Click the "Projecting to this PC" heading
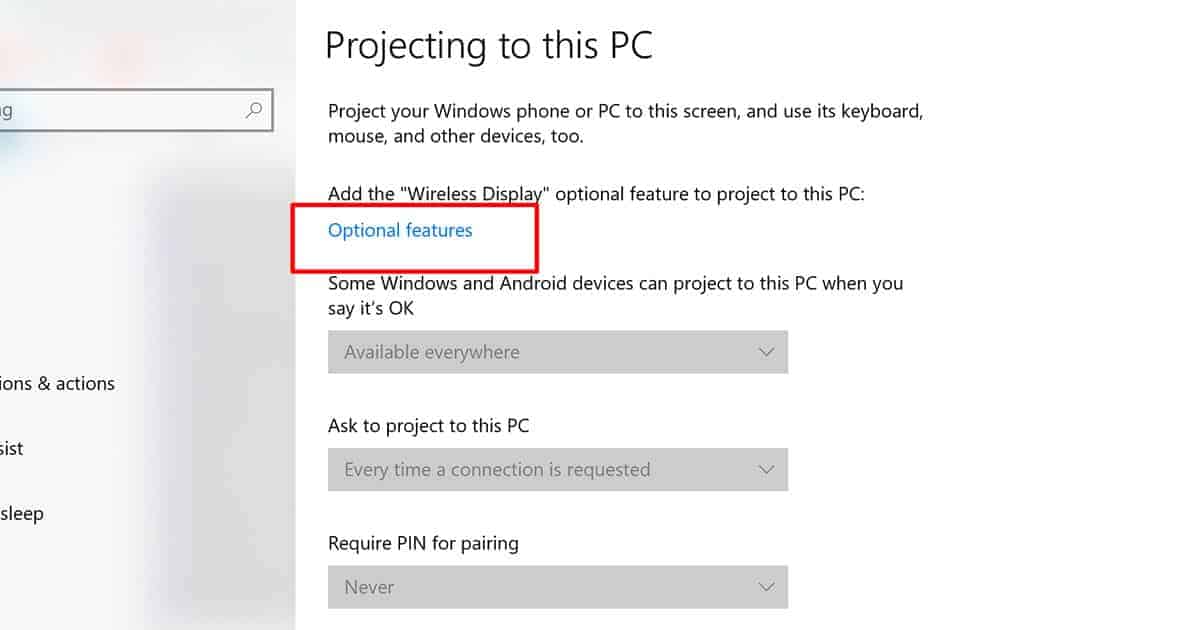Screen dimensions: 1200x630 [x=489, y=47]
